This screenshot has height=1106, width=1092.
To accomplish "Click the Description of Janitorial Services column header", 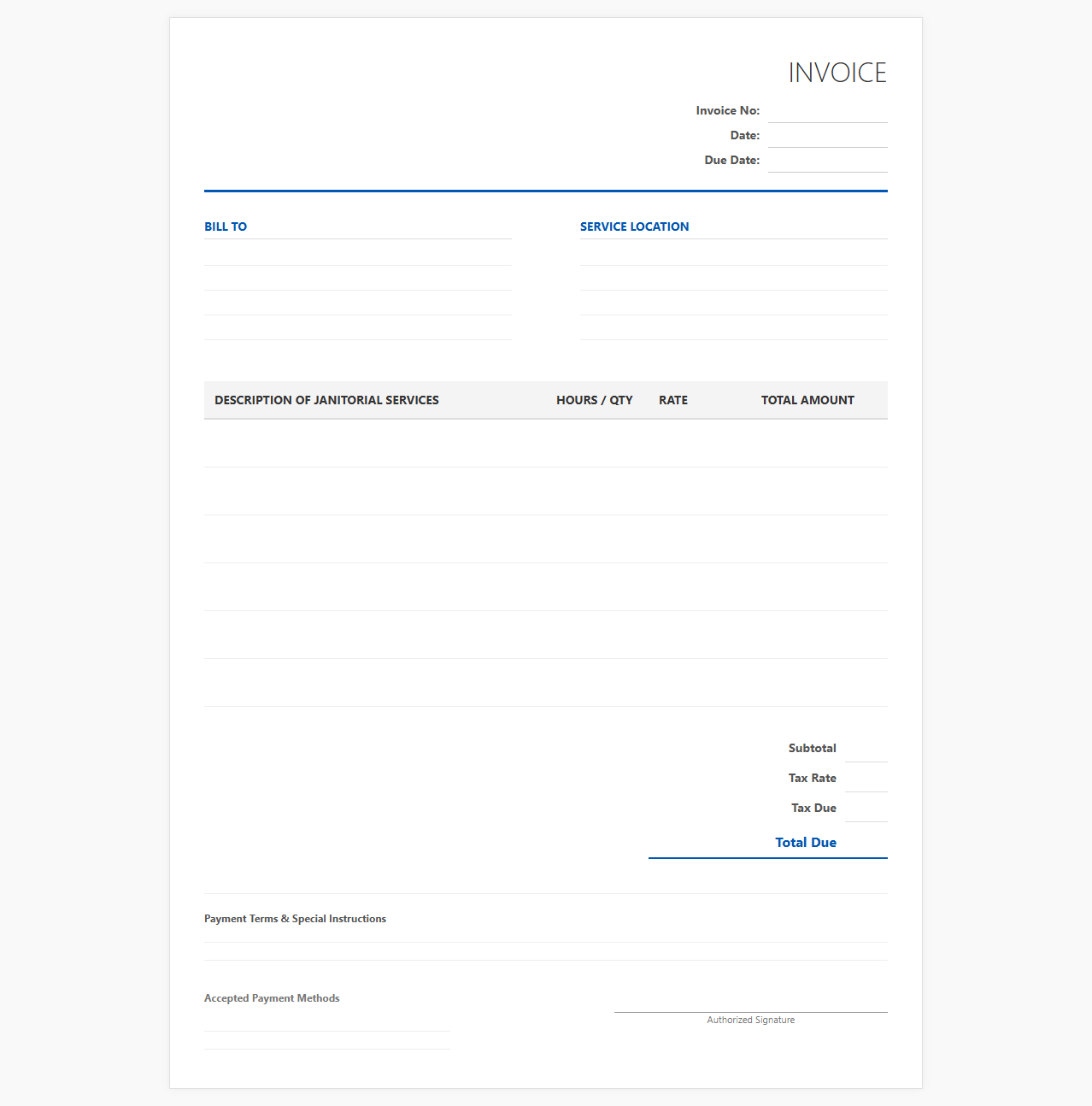I will point(326,400).
